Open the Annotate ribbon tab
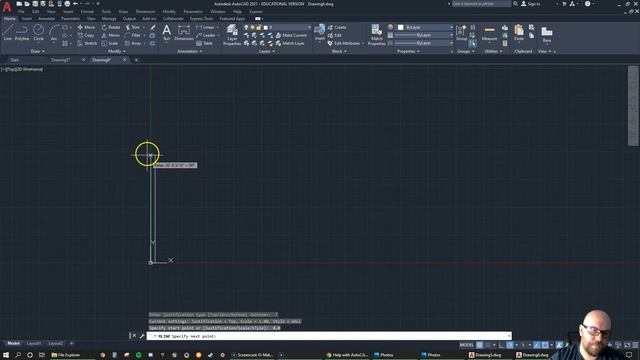640x360 pixels. point(46,18)
